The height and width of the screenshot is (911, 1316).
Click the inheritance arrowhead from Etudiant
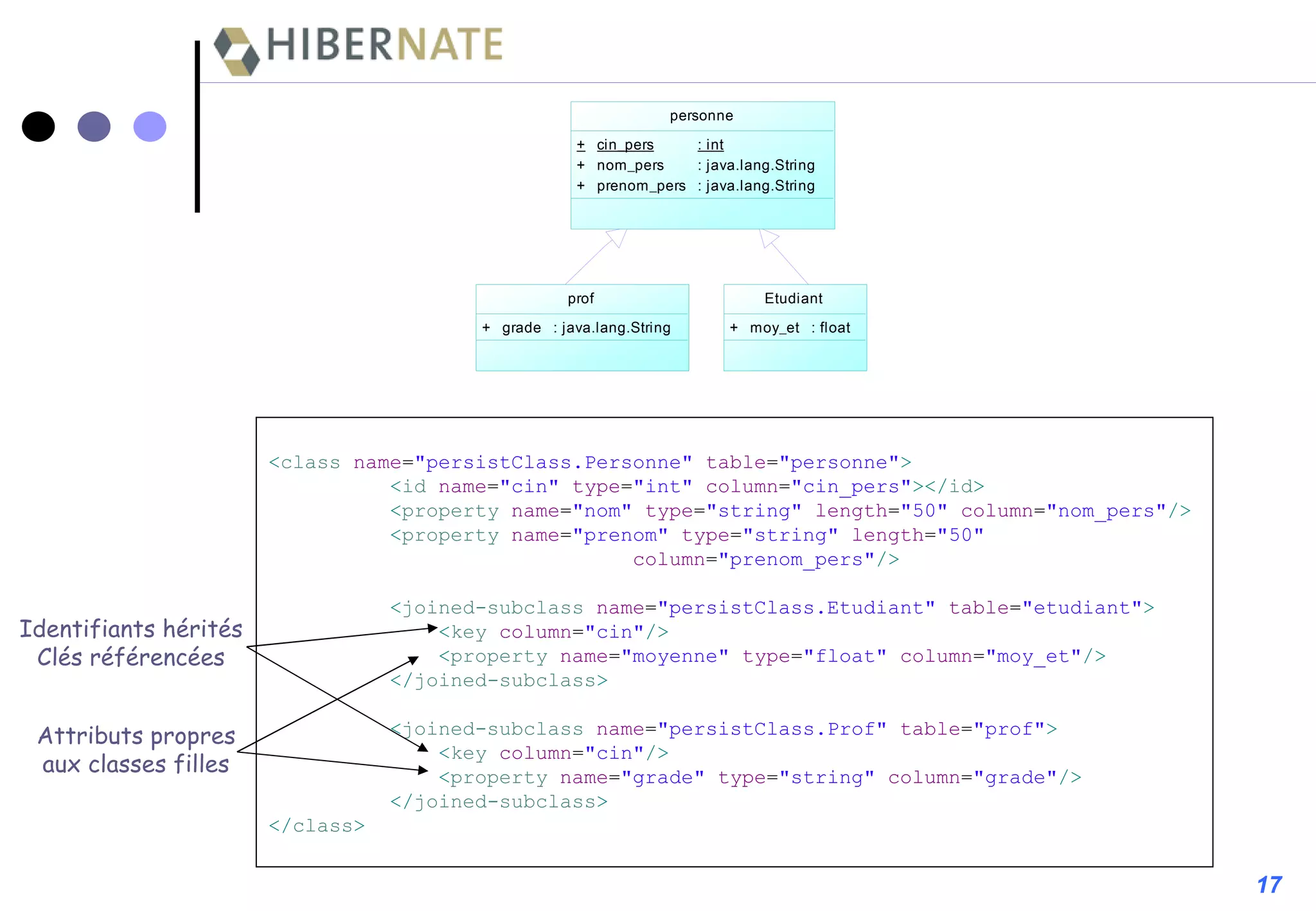point(767,238)
